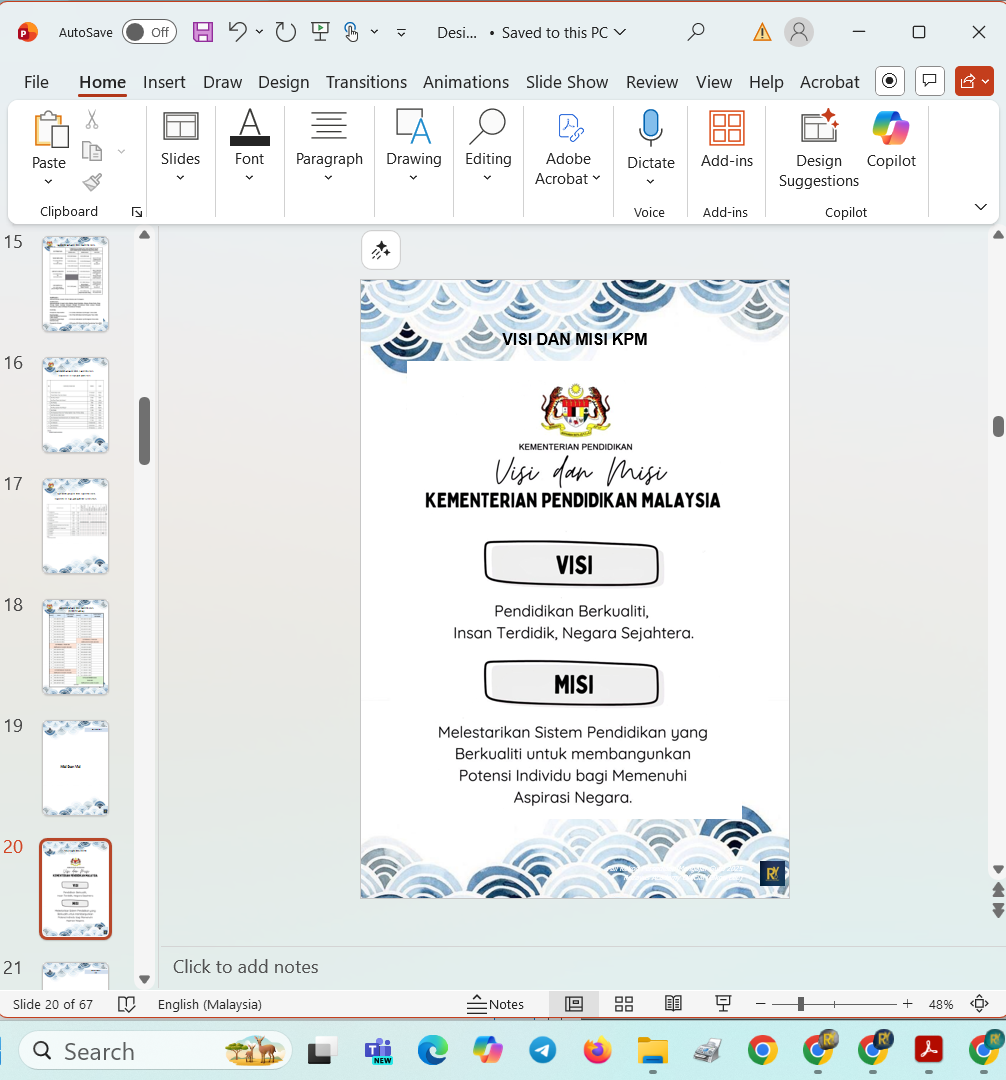Expand the Paste dropdown arrow
Screen dimensions: 1006x1080
click(48, 182)
